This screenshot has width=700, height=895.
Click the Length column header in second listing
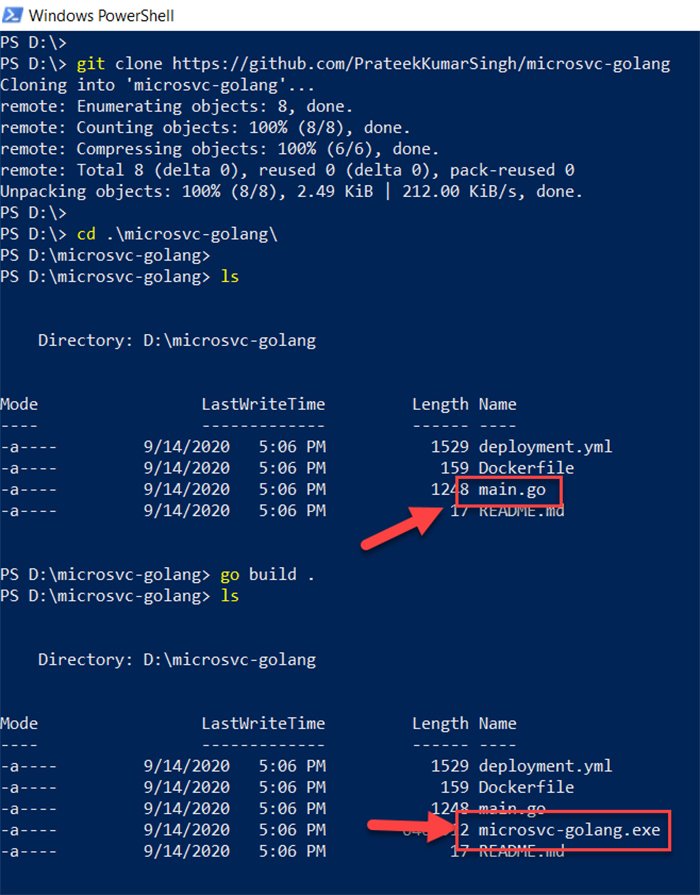pos(439,724)
